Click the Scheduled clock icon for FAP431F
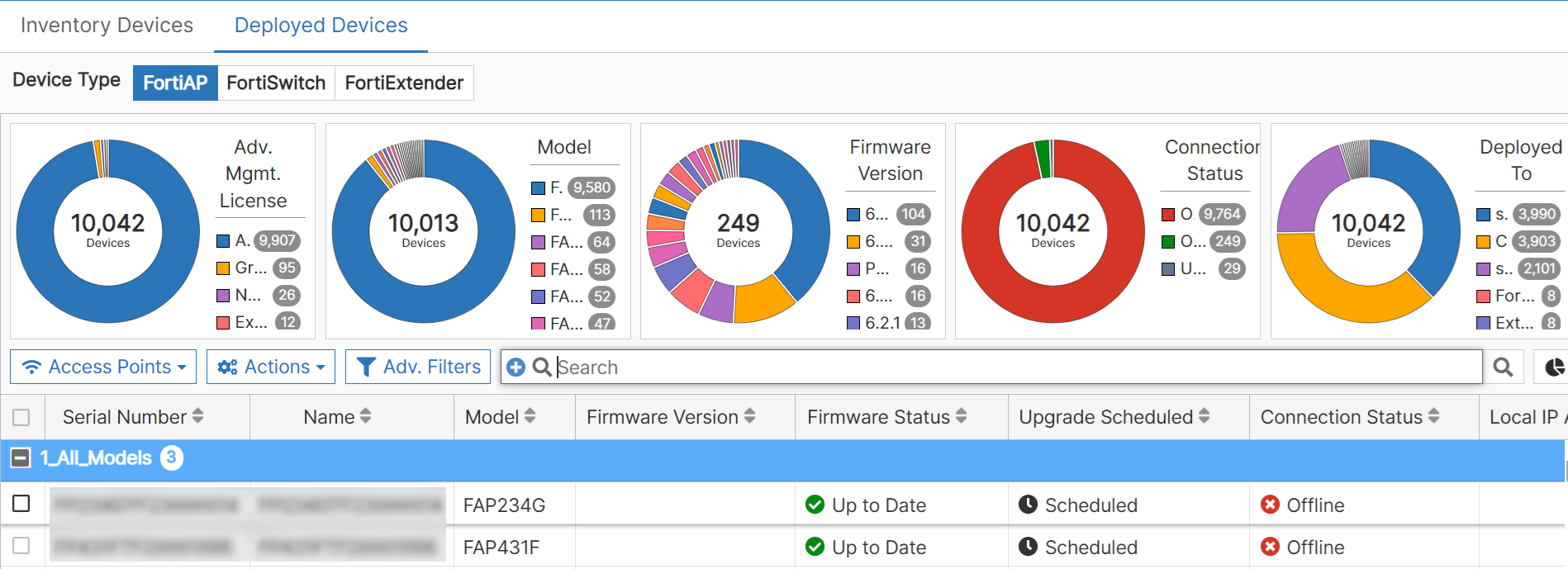 point(1028,547)
